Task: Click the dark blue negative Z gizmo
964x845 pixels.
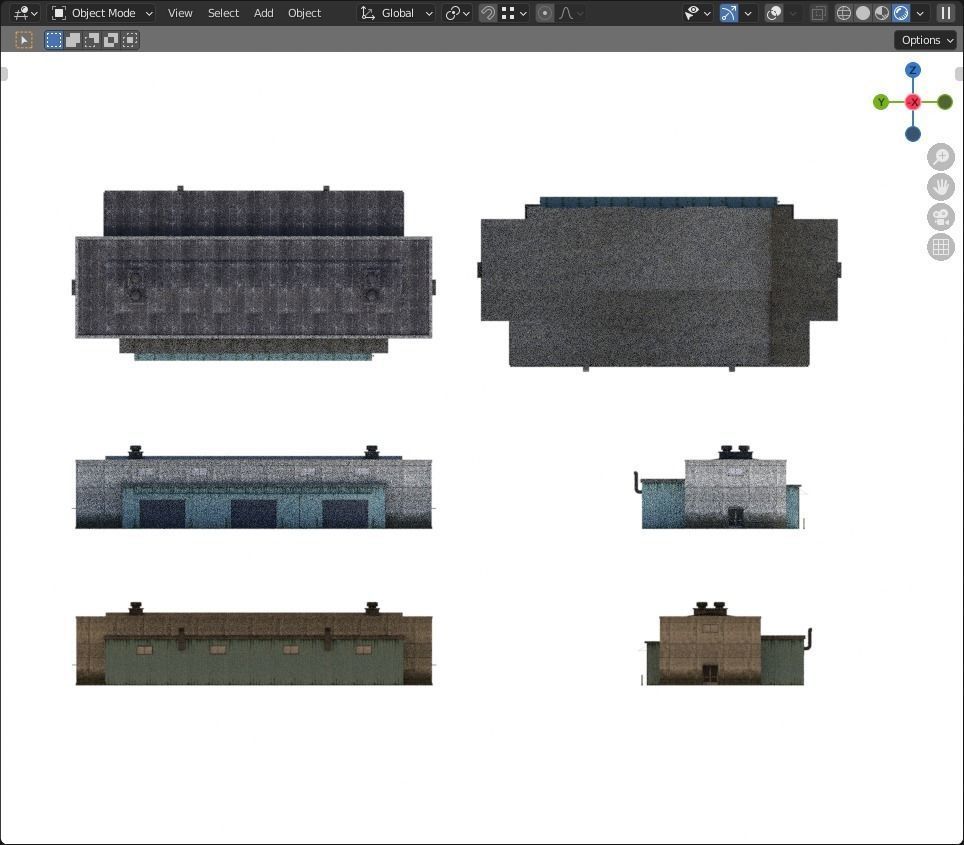Action: (912, 134)
